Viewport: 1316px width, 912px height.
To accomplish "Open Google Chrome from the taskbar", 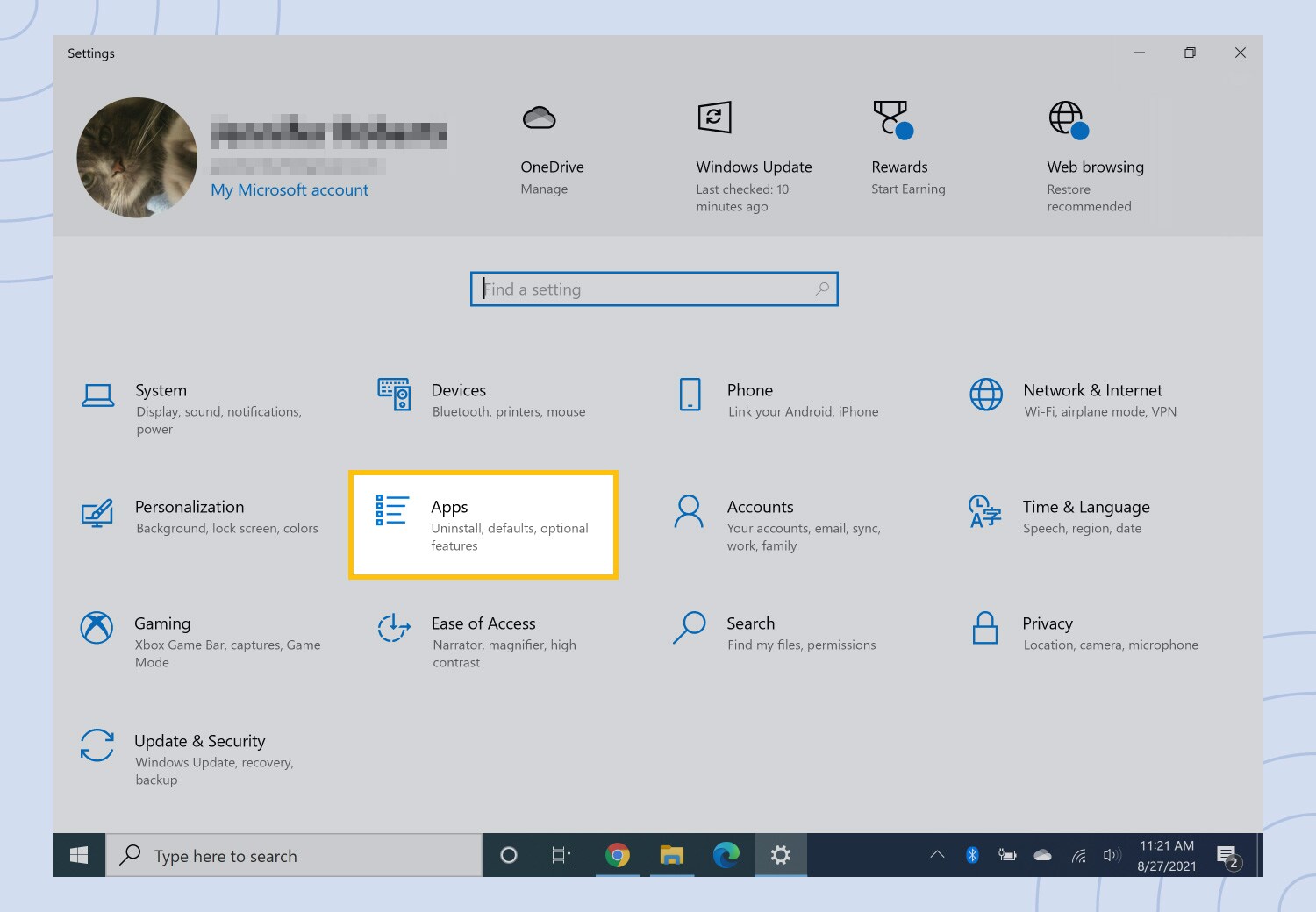I will pos(618,855).
